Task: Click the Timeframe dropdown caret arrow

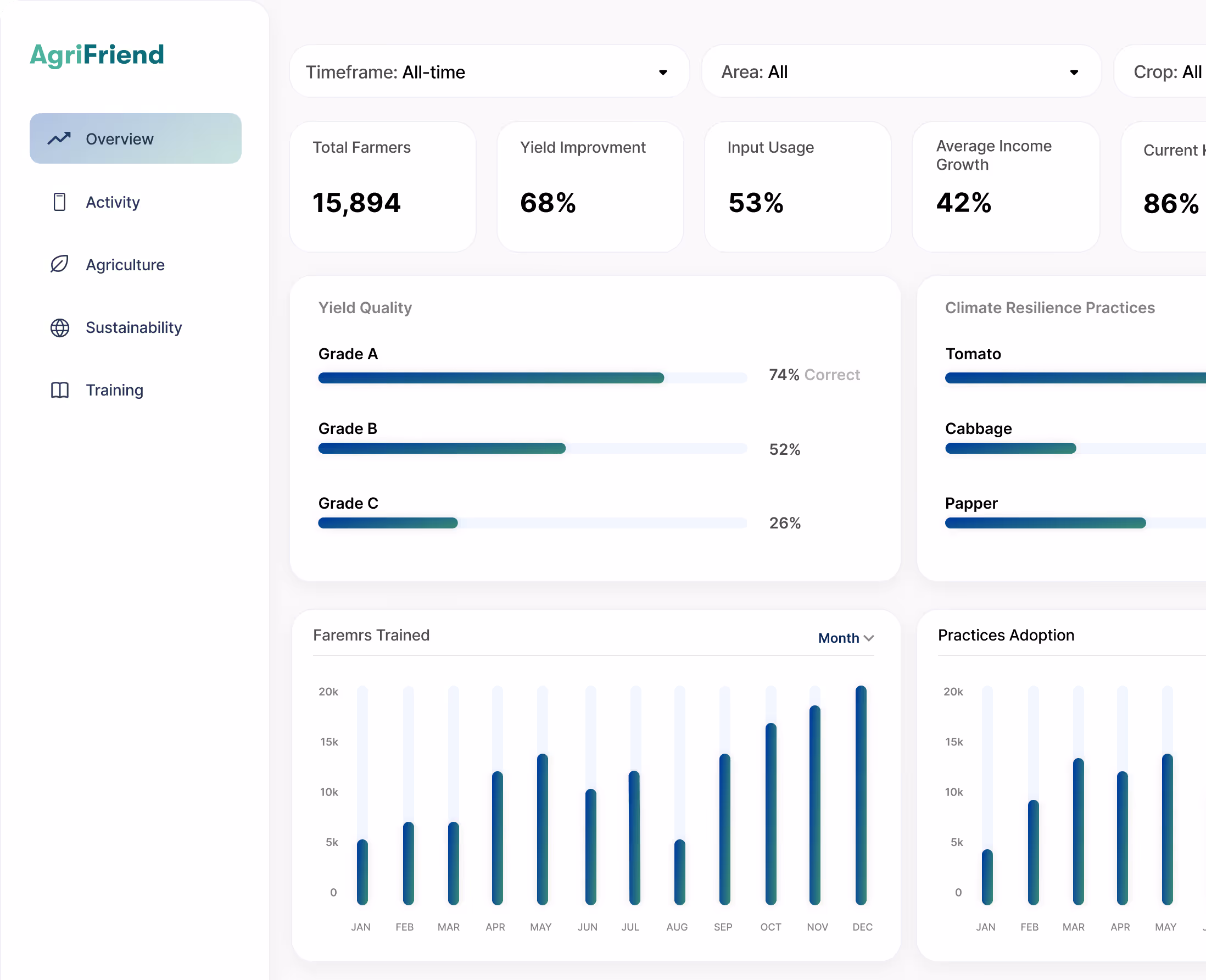Action: (x=663, y=73)
